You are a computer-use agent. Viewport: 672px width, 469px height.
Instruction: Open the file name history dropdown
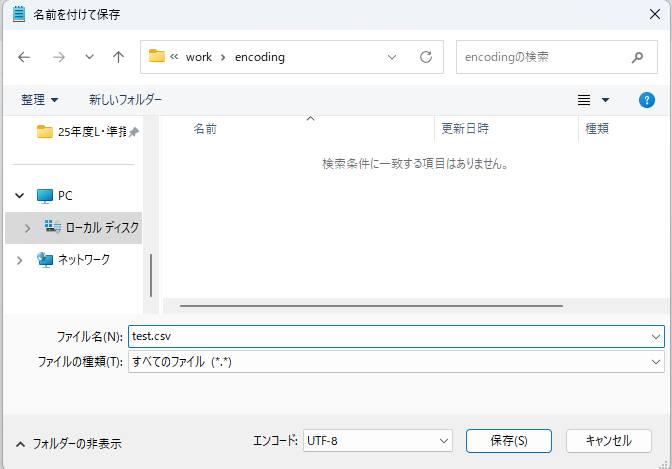click(656, 337)
